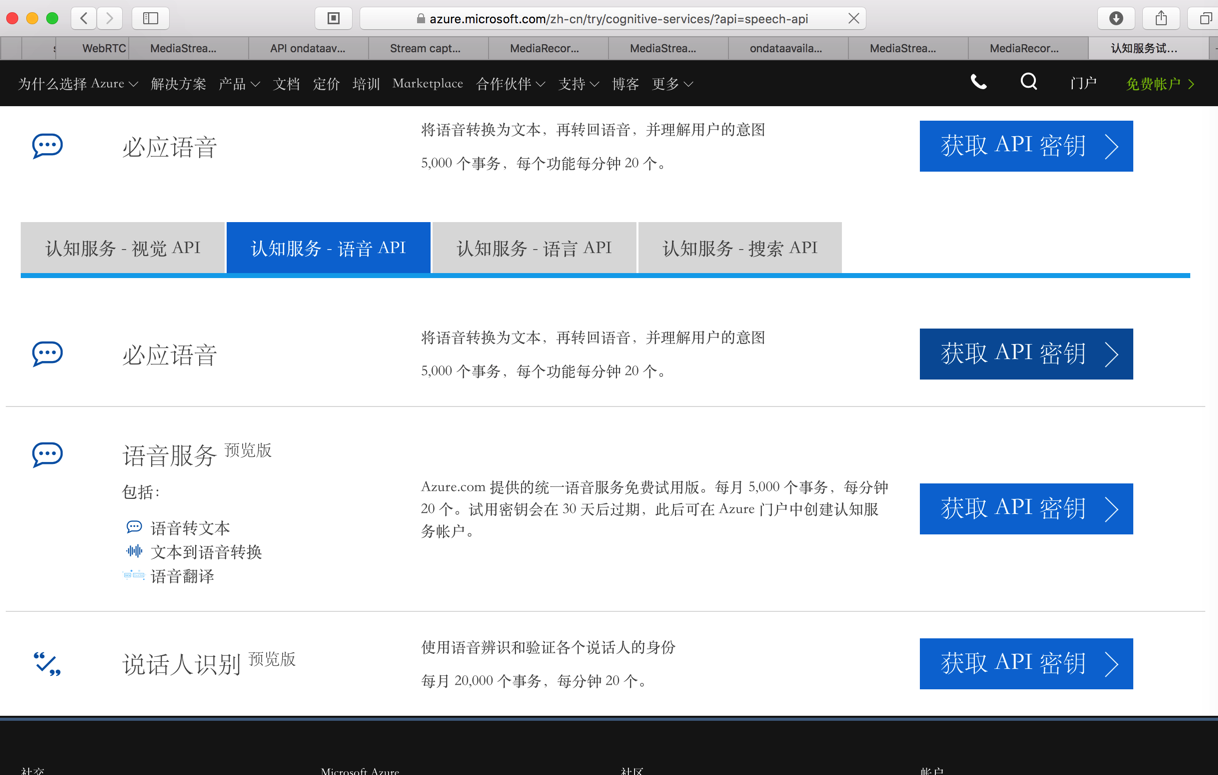Click the 门户 portal link
This screenshot has height=775, width=1218.
click(1083, 84)
